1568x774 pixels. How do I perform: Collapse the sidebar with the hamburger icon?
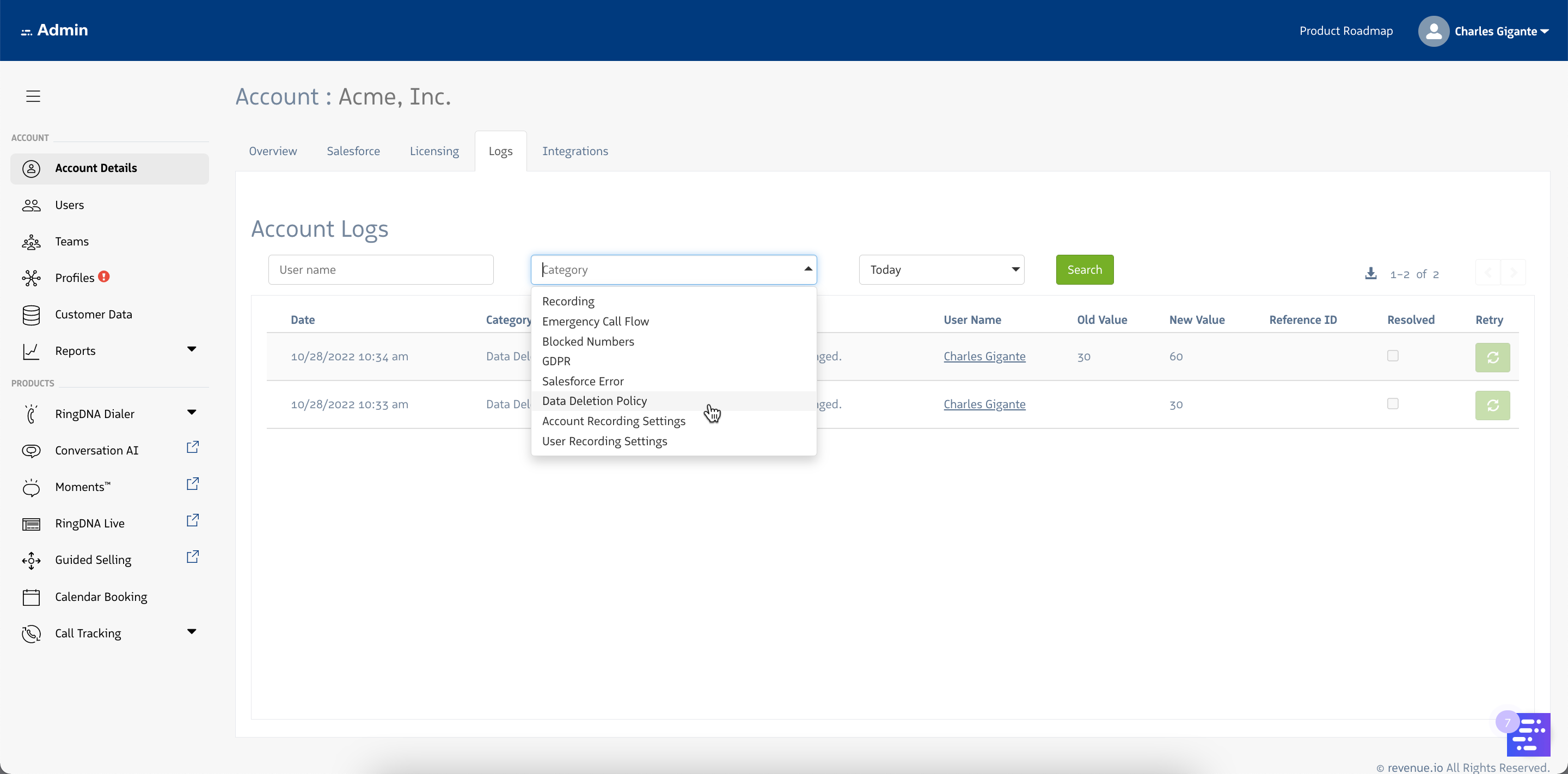(33, 96)
